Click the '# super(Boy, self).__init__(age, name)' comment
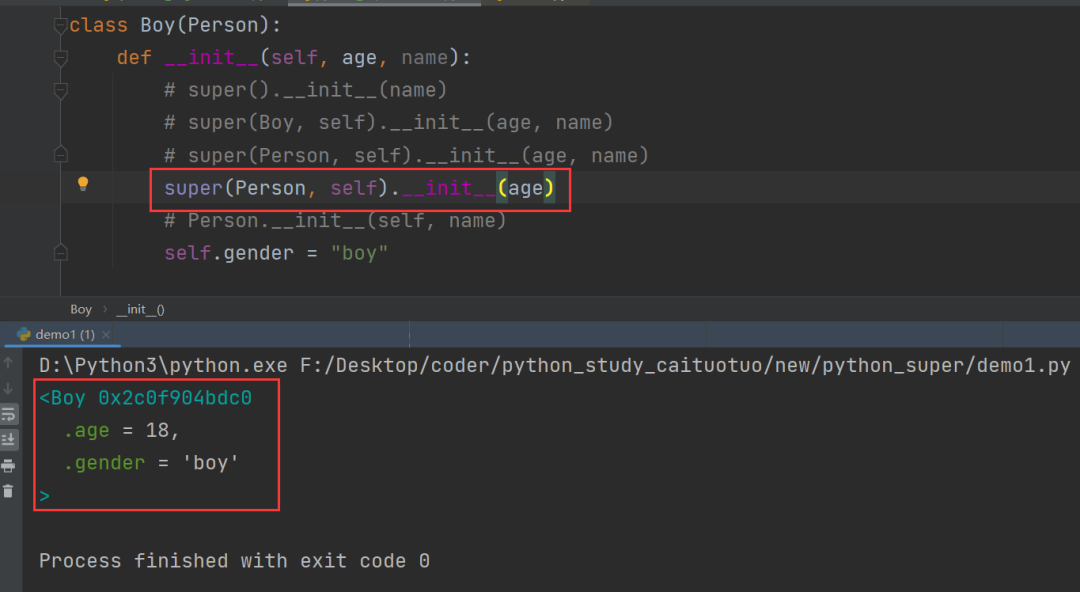The width and height of the screenshot is (1080, 592). click(x=388, y=123)
